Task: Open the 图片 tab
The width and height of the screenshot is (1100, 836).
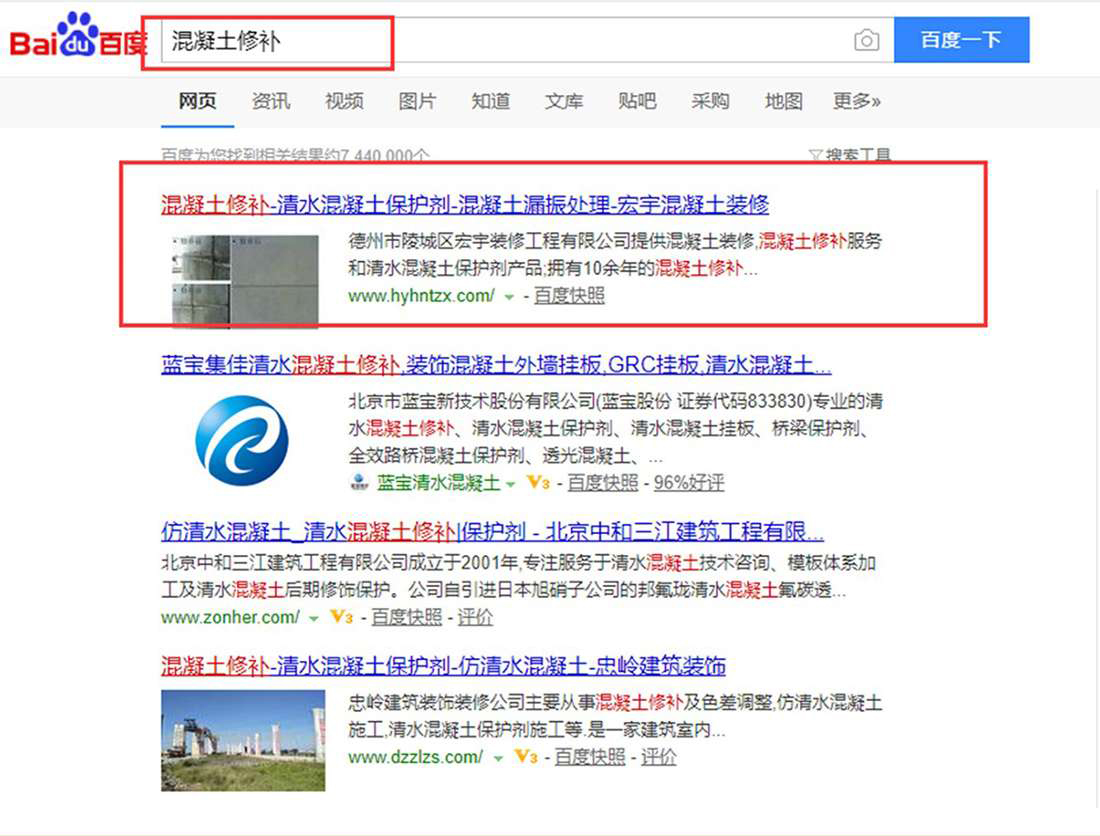Action: coord(417,101)
